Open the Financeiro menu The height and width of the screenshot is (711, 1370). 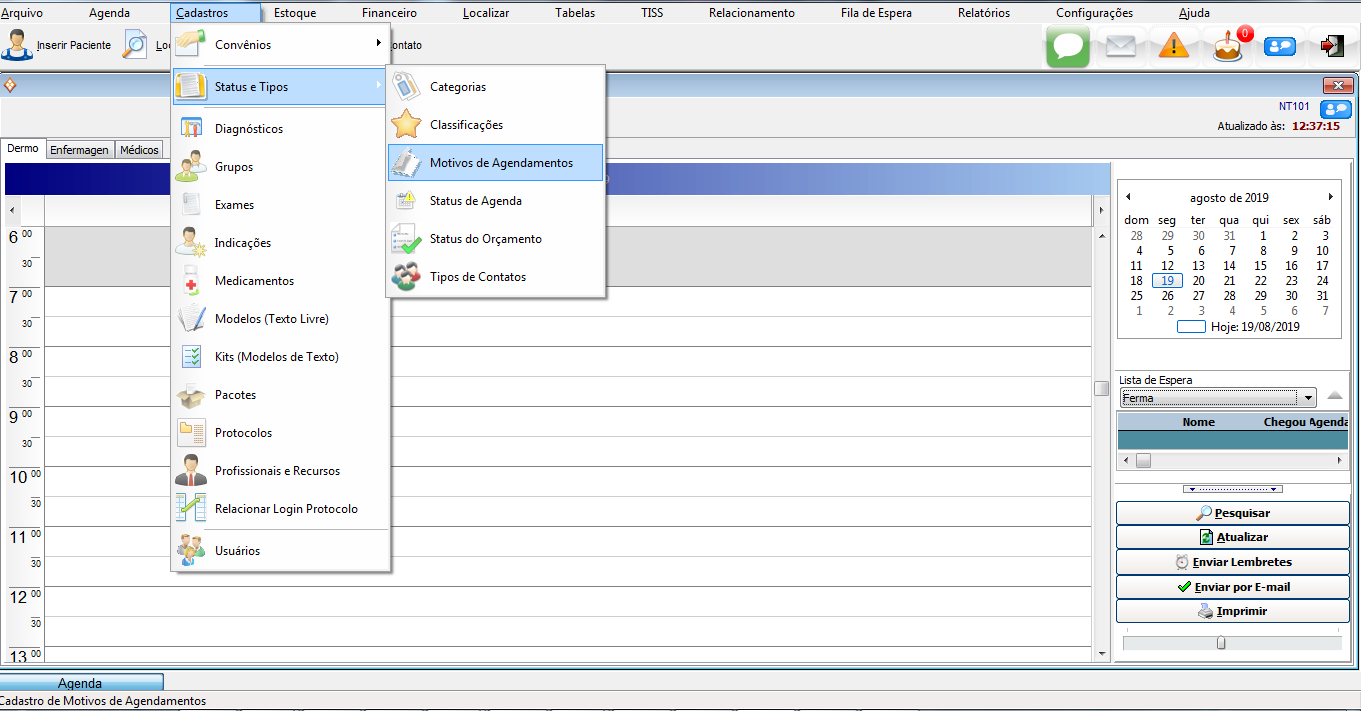tap(387, 13)
